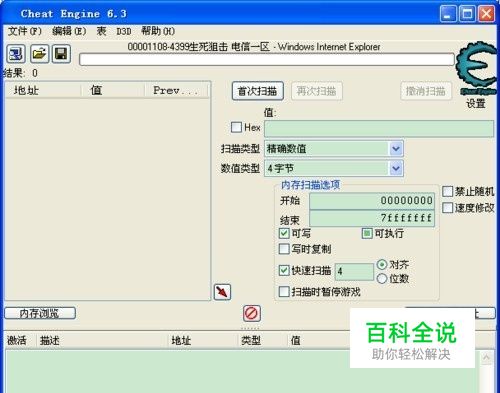The height and width of the screenshot is (393, 500).
Task: Open the 表 table menu
Action: click(x=101, y=31)
